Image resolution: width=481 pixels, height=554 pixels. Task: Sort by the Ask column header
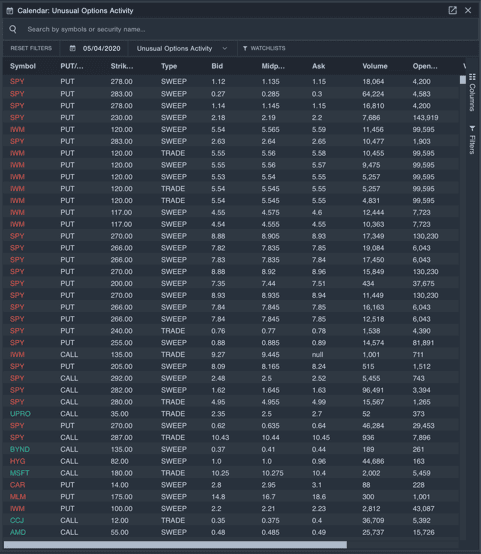(x=318, y=66)
